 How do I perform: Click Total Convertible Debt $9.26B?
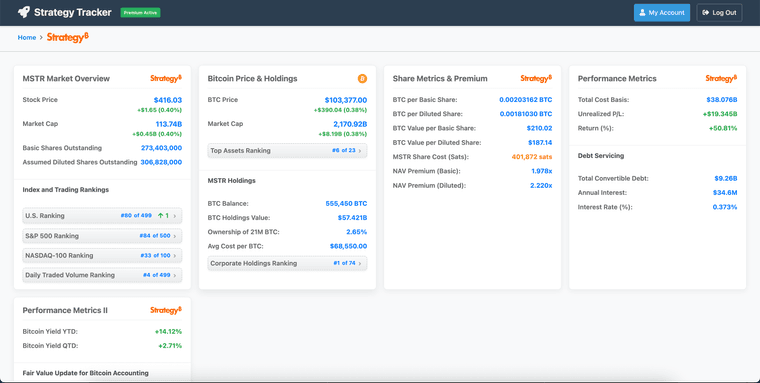pyautogui.click(x=726, y=178)
